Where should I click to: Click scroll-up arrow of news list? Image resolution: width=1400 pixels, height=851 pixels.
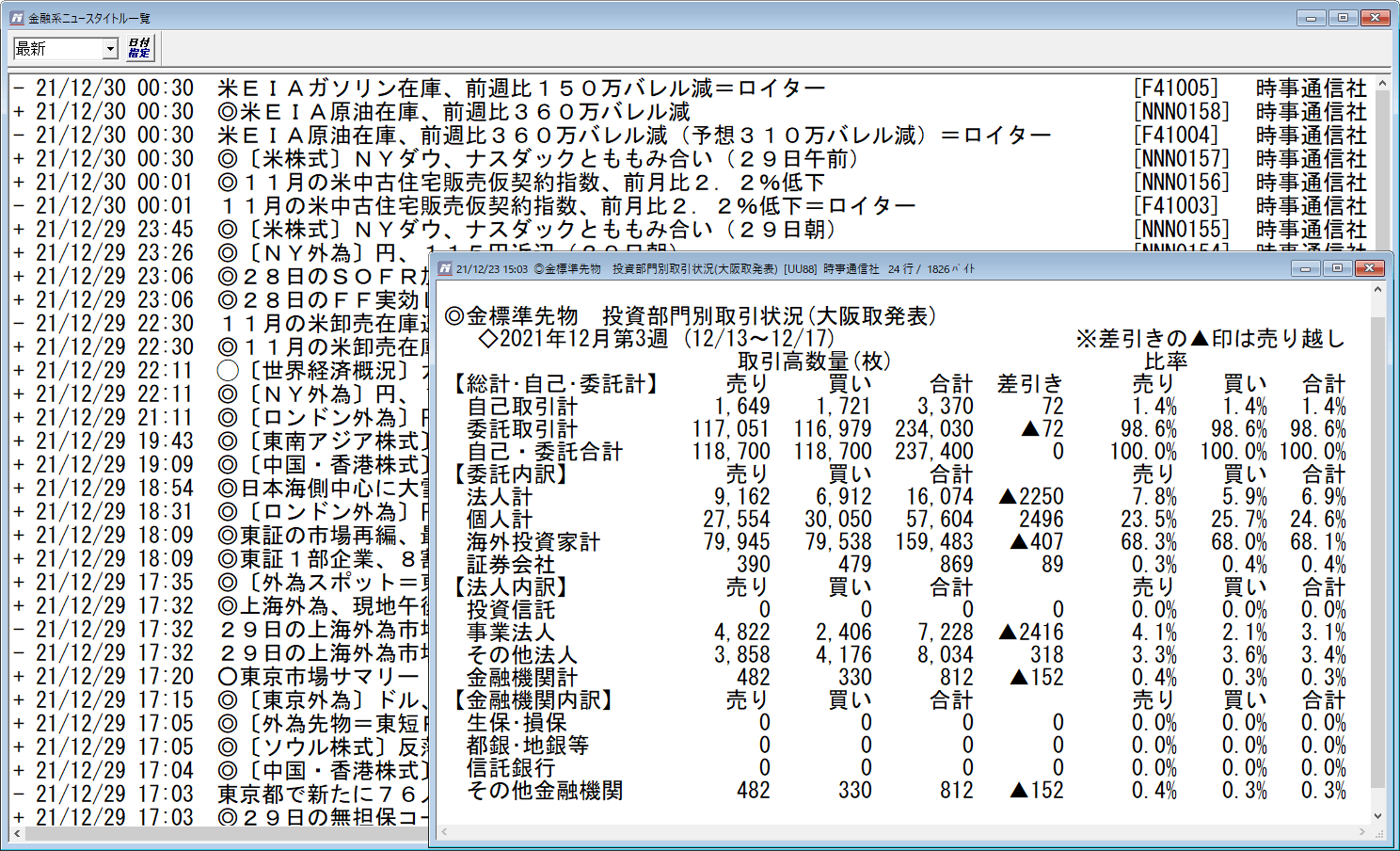[1382, 85]
